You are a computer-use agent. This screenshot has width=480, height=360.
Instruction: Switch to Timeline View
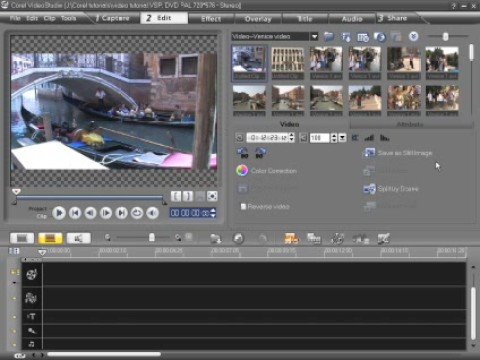50,238
